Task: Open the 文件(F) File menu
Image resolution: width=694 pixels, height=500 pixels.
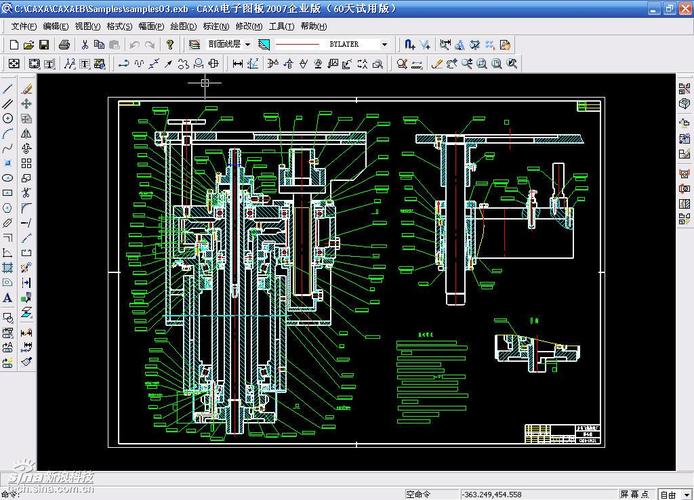Action: [x=23, y=27]
